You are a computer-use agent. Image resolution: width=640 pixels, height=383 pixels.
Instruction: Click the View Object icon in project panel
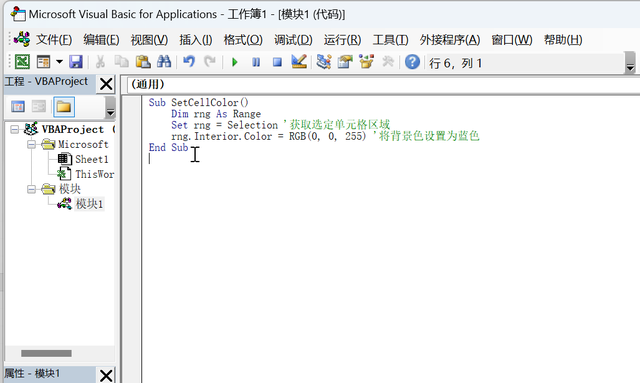[39, 107]
